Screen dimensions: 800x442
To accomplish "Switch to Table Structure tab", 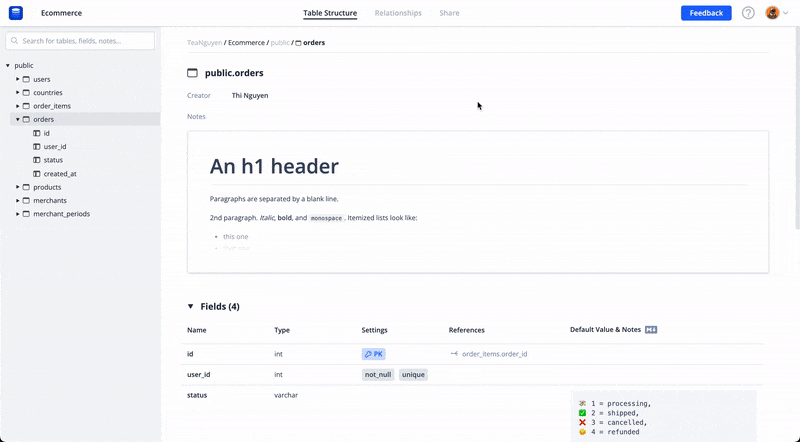I will pos(330,13).
